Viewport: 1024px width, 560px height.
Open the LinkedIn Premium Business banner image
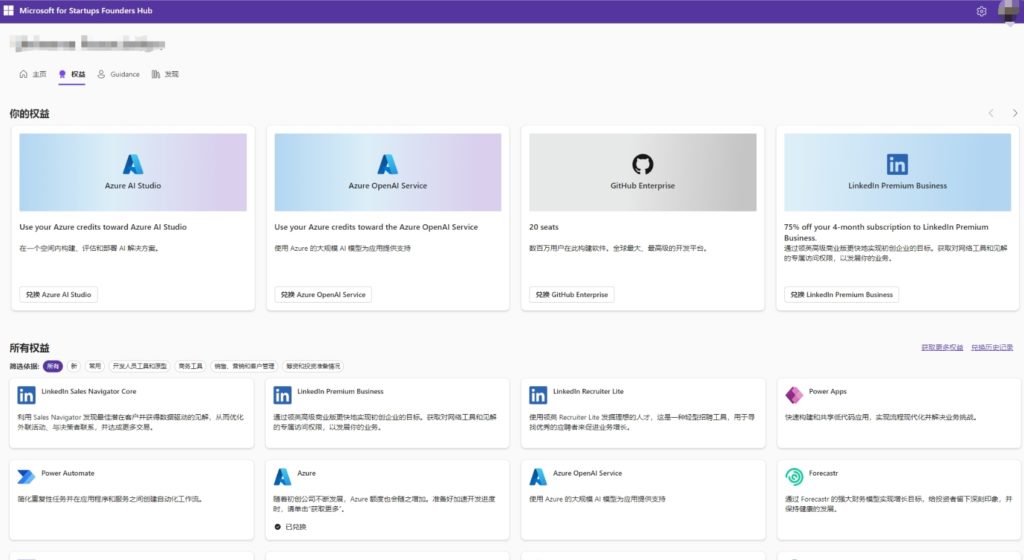click(x=897, y=172)
